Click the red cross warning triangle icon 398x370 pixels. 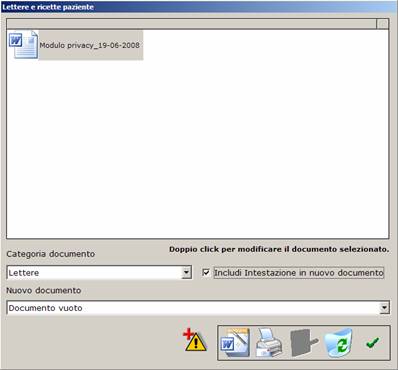point(195,340)
